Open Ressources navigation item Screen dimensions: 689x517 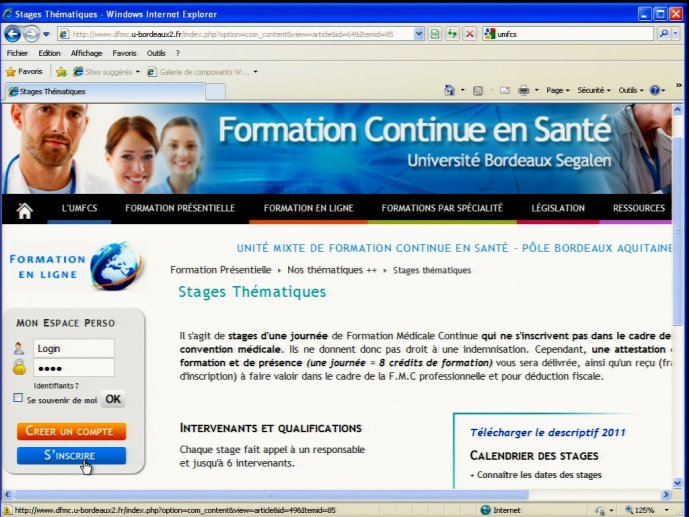pos(638,208)
